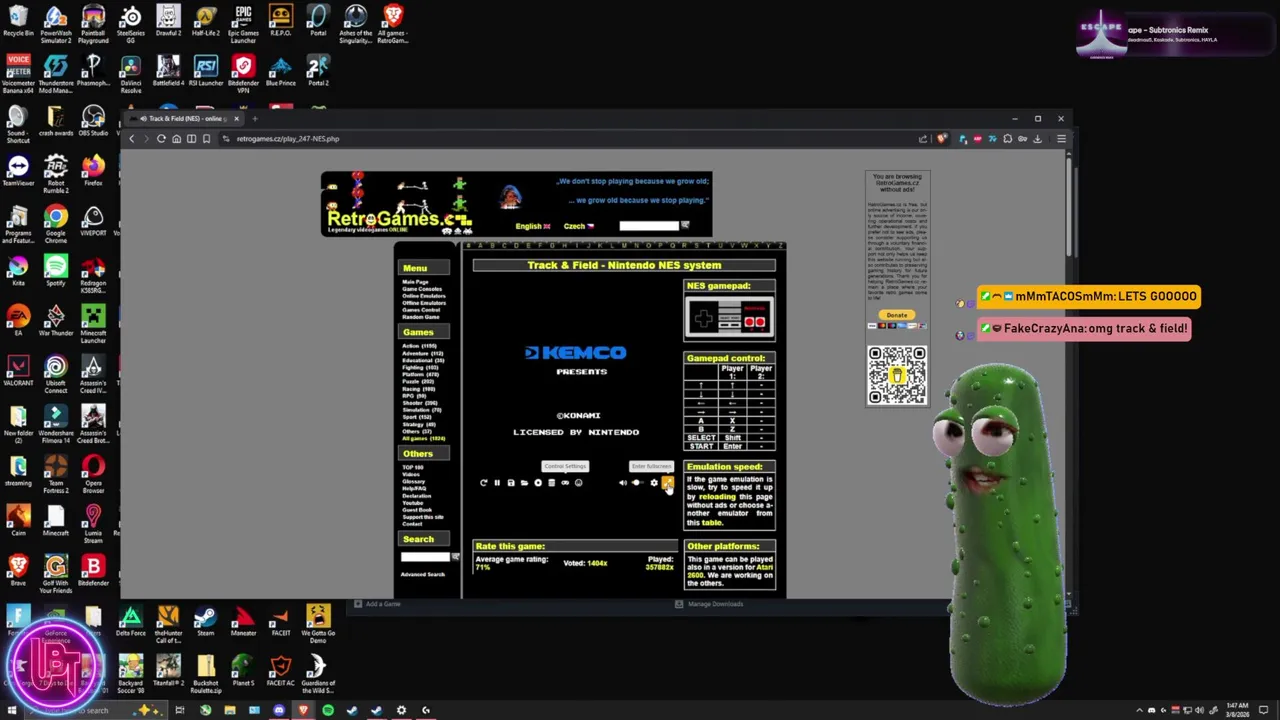Open Add a Game in the bottom bar
1280x720 pixels.
coord(378,604)
